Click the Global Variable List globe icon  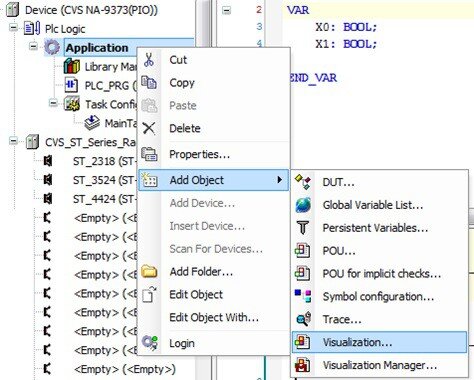pos(303,205)
